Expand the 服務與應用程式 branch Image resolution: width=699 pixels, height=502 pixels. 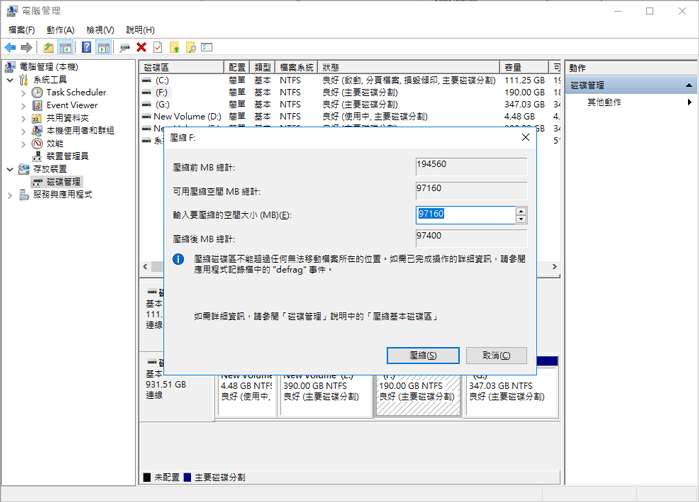tap(10, 195)
